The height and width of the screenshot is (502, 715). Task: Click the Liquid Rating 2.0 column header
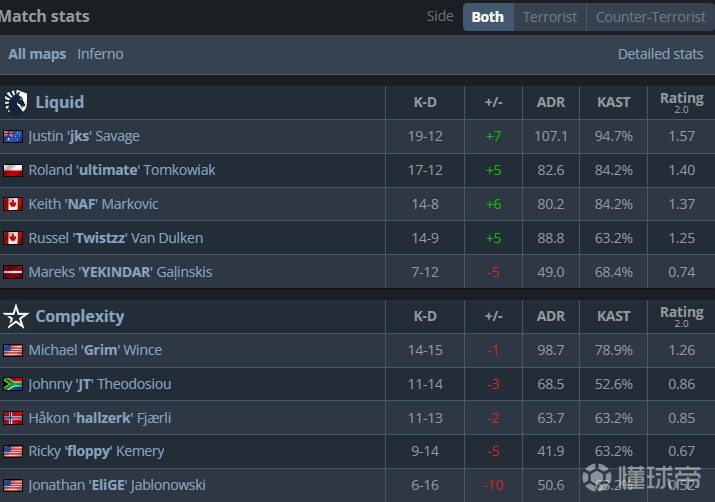click(681, 101)
